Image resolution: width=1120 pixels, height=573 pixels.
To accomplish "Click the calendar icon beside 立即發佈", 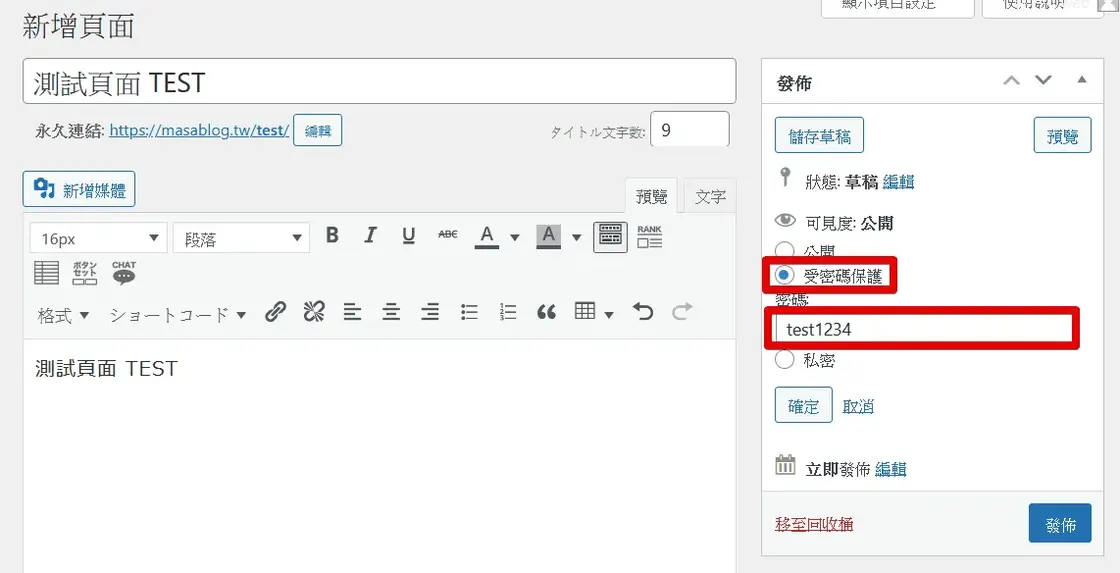I will (785, 465).
